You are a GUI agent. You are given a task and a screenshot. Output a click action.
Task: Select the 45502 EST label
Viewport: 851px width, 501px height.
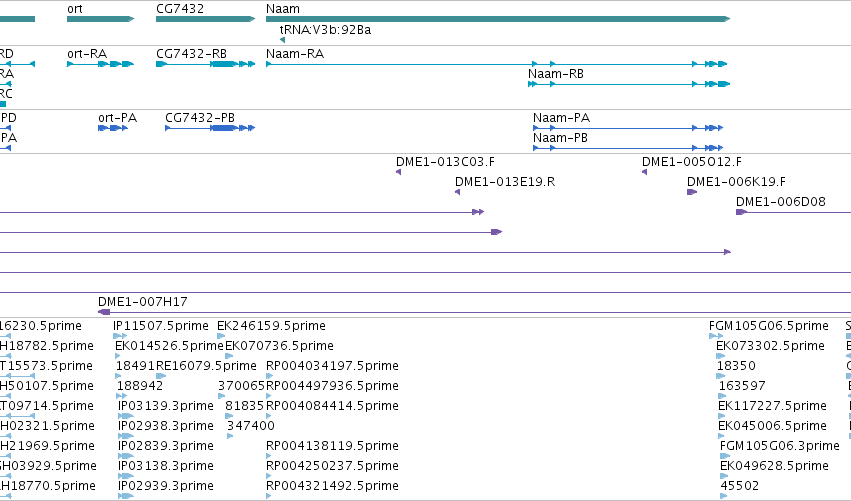pyautogui.click(x=740, y=486)
